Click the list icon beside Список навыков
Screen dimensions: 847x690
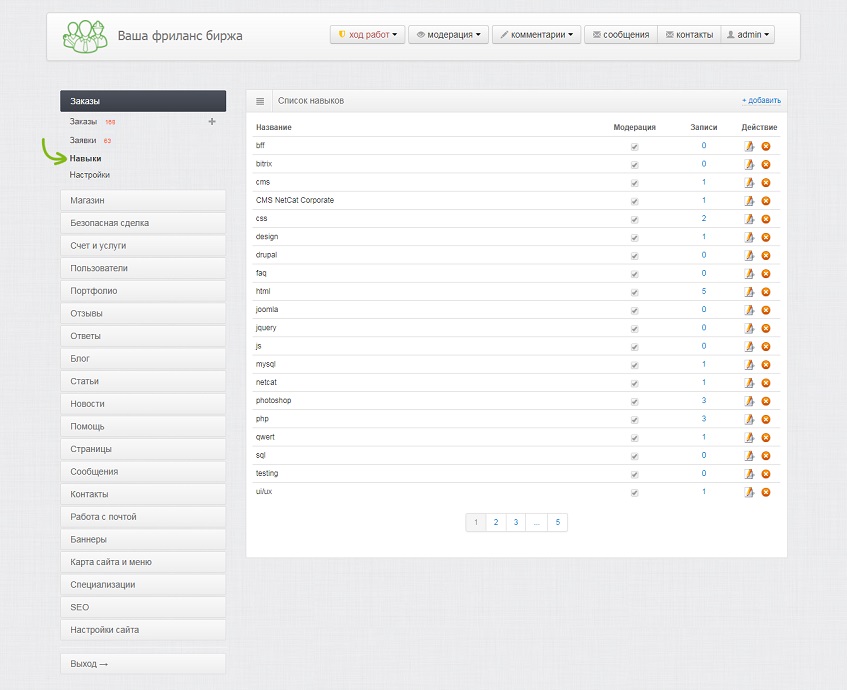260,101
